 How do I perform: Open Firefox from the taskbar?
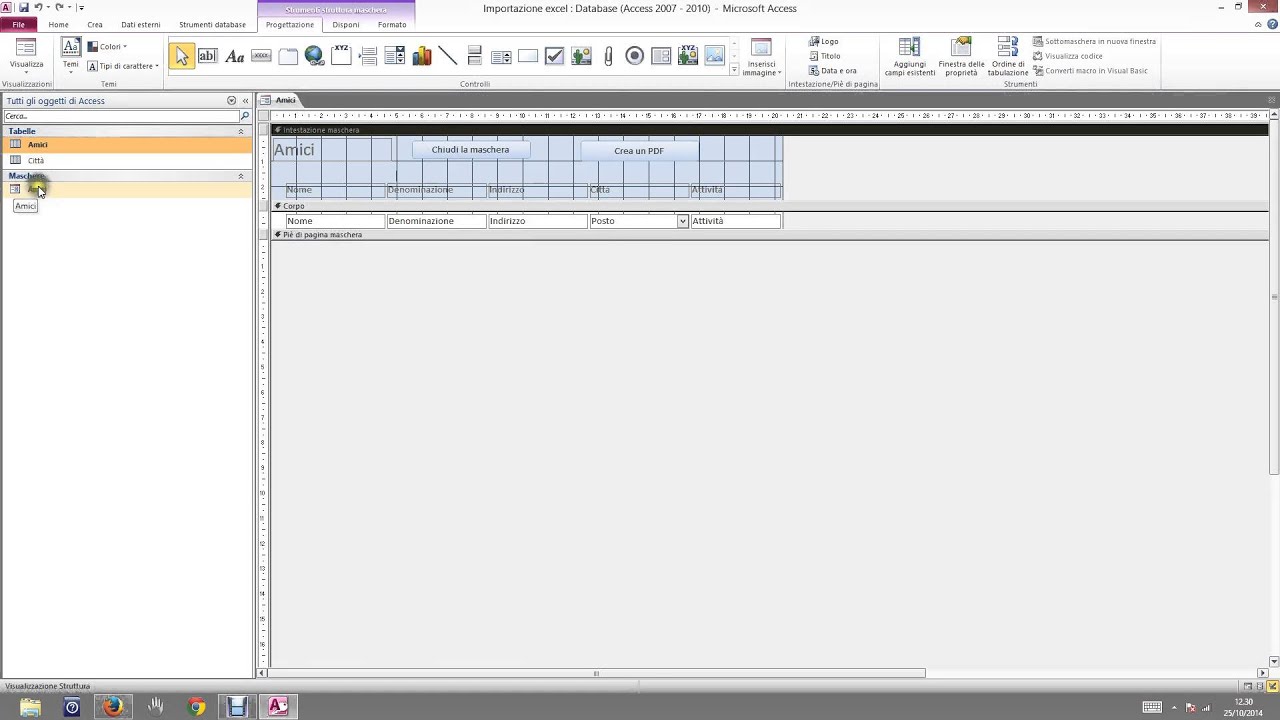tap(112, 707)
